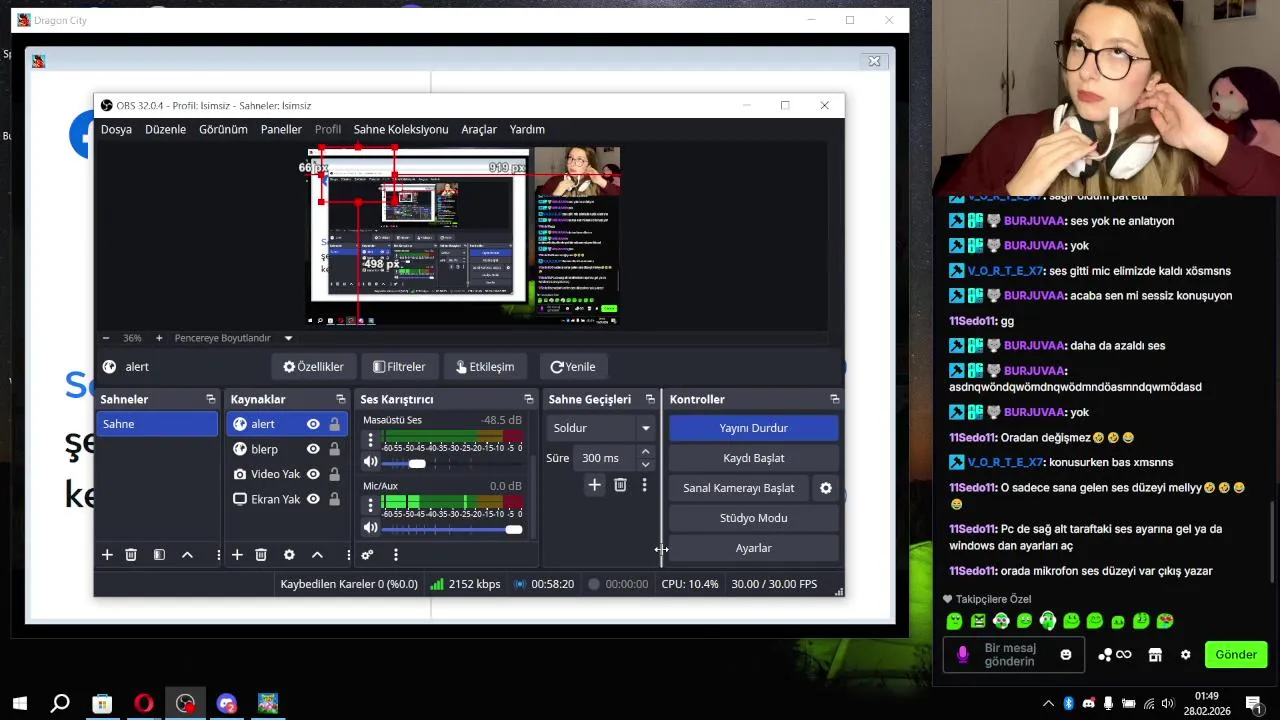Open Masaüstü Ses options three-dot button
Screen dimensions: 1280x720
[x=371, y=440]
